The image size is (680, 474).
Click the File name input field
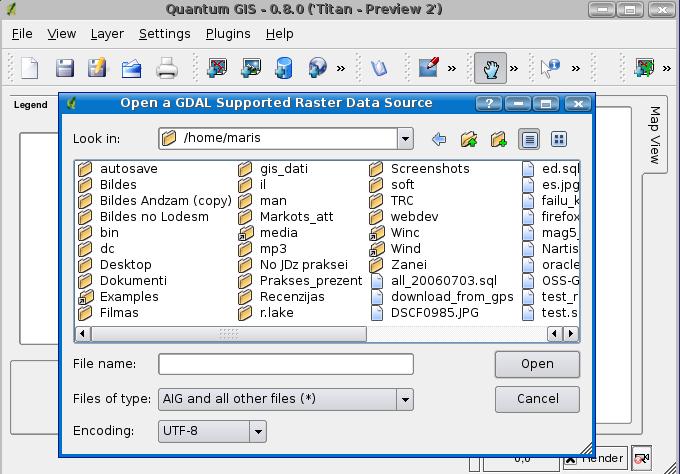click(286, 364)
